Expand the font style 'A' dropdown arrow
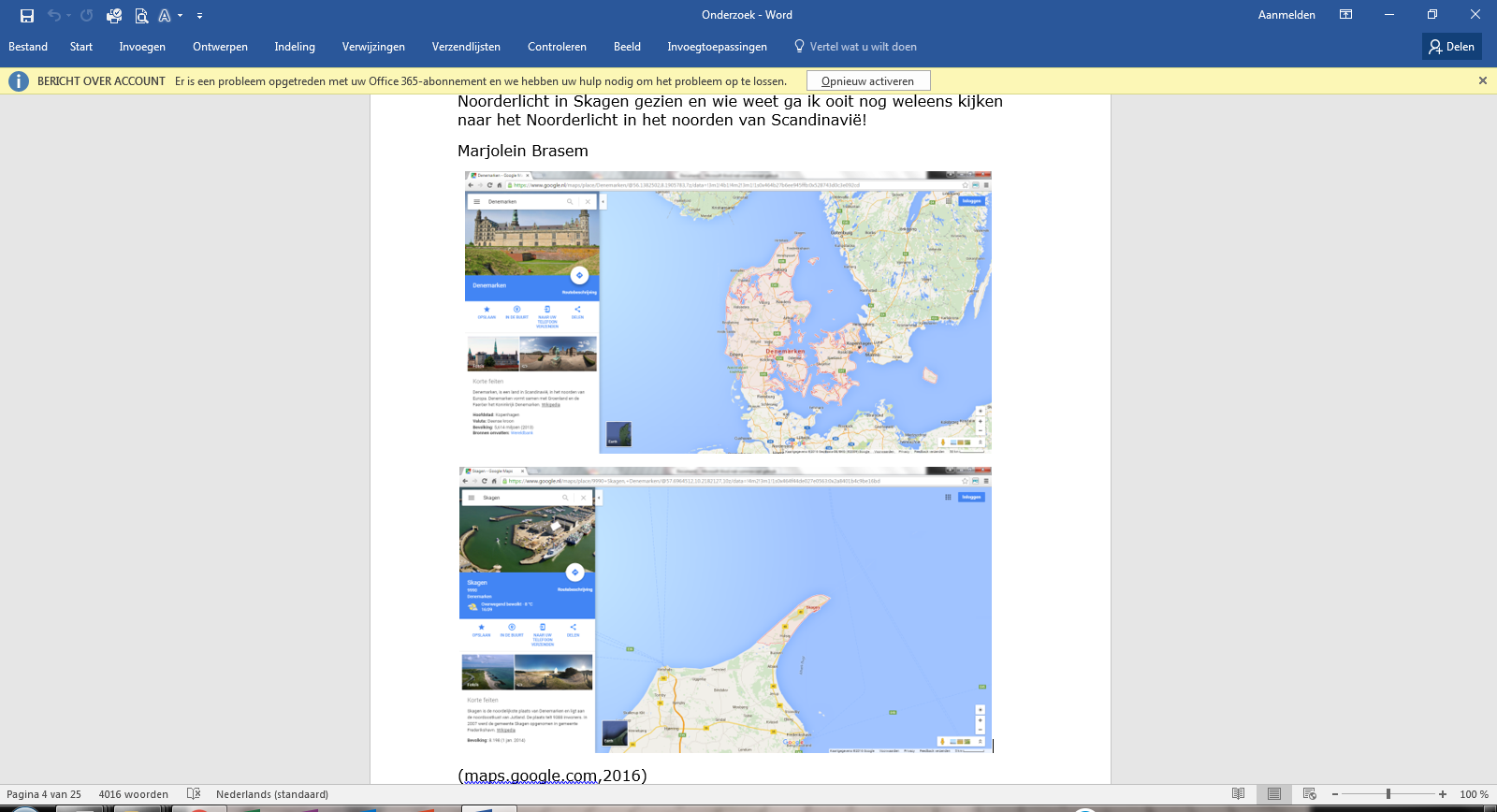1497x812 pixels. (180, 16)
